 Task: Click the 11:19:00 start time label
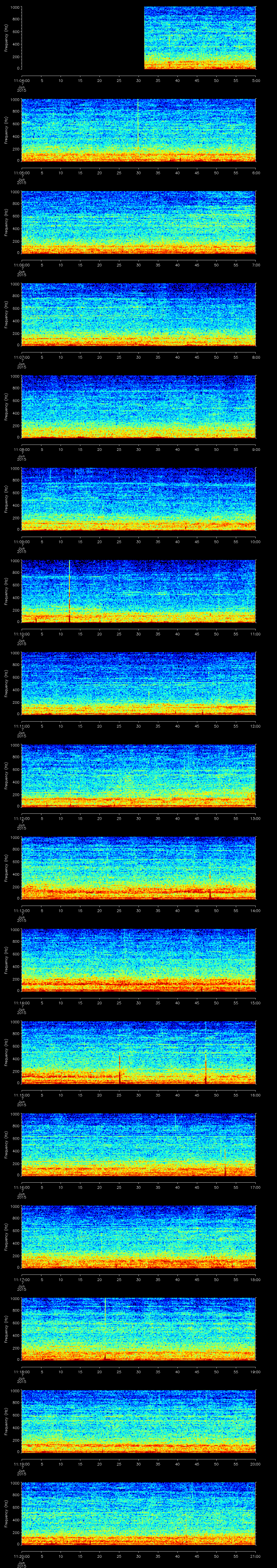22,1464
